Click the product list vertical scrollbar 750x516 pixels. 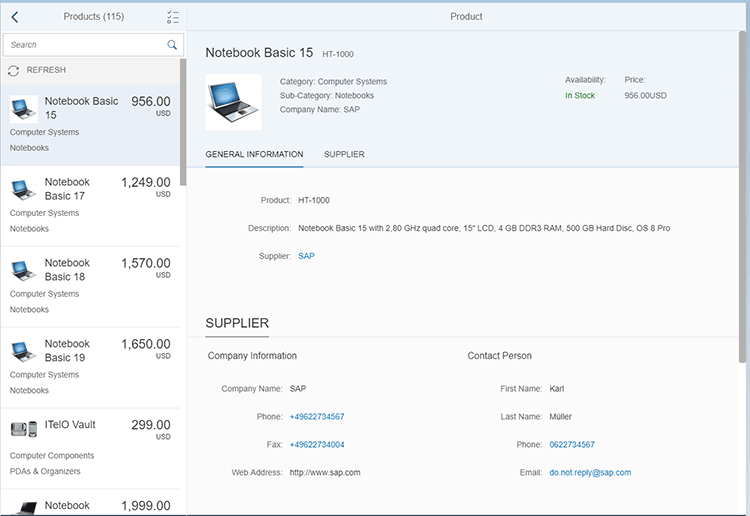[183, 122]
